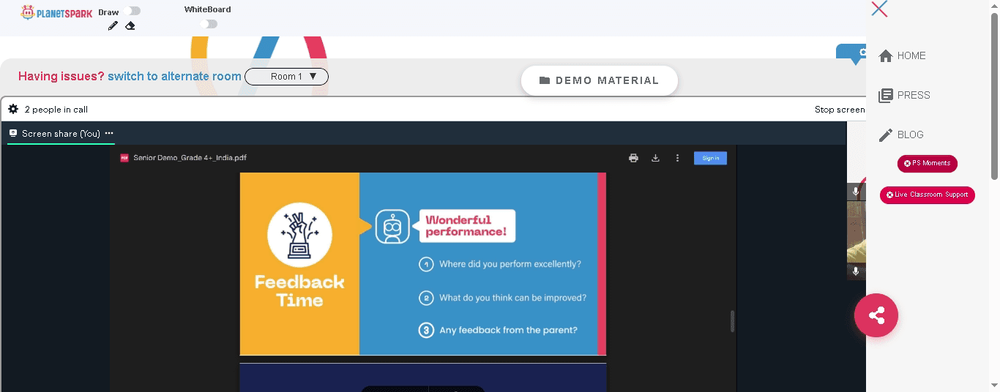Print the PDF document
The image size is (1000, 392).
pos(633,158)
